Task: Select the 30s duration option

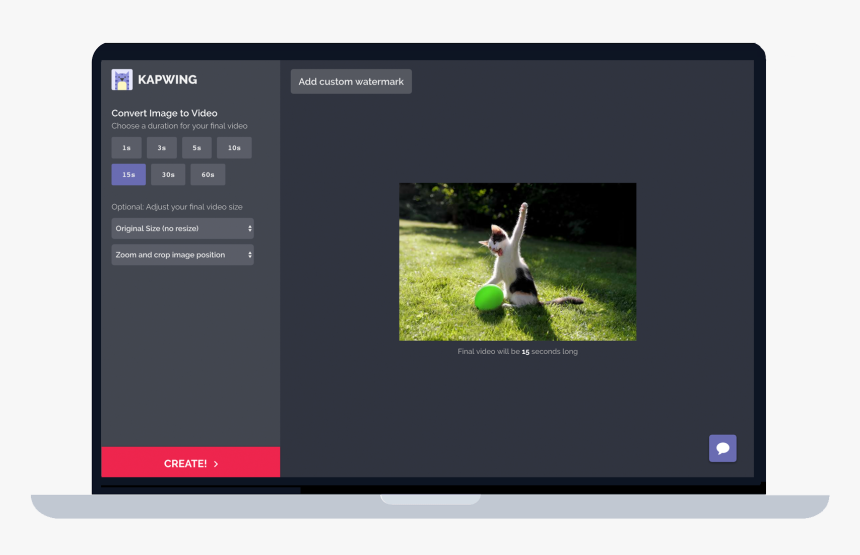Action: pyautogui.click(x=168, y=174)
